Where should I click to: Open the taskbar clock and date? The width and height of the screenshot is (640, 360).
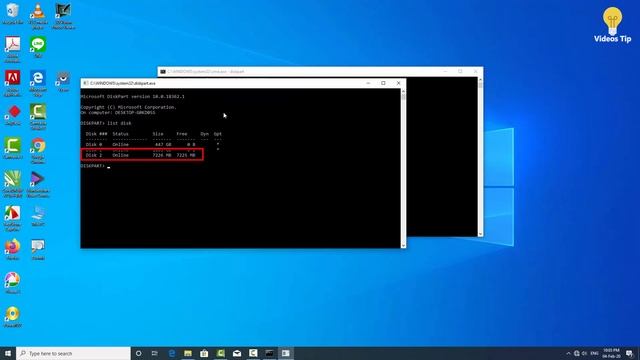(x=611, y=353)
